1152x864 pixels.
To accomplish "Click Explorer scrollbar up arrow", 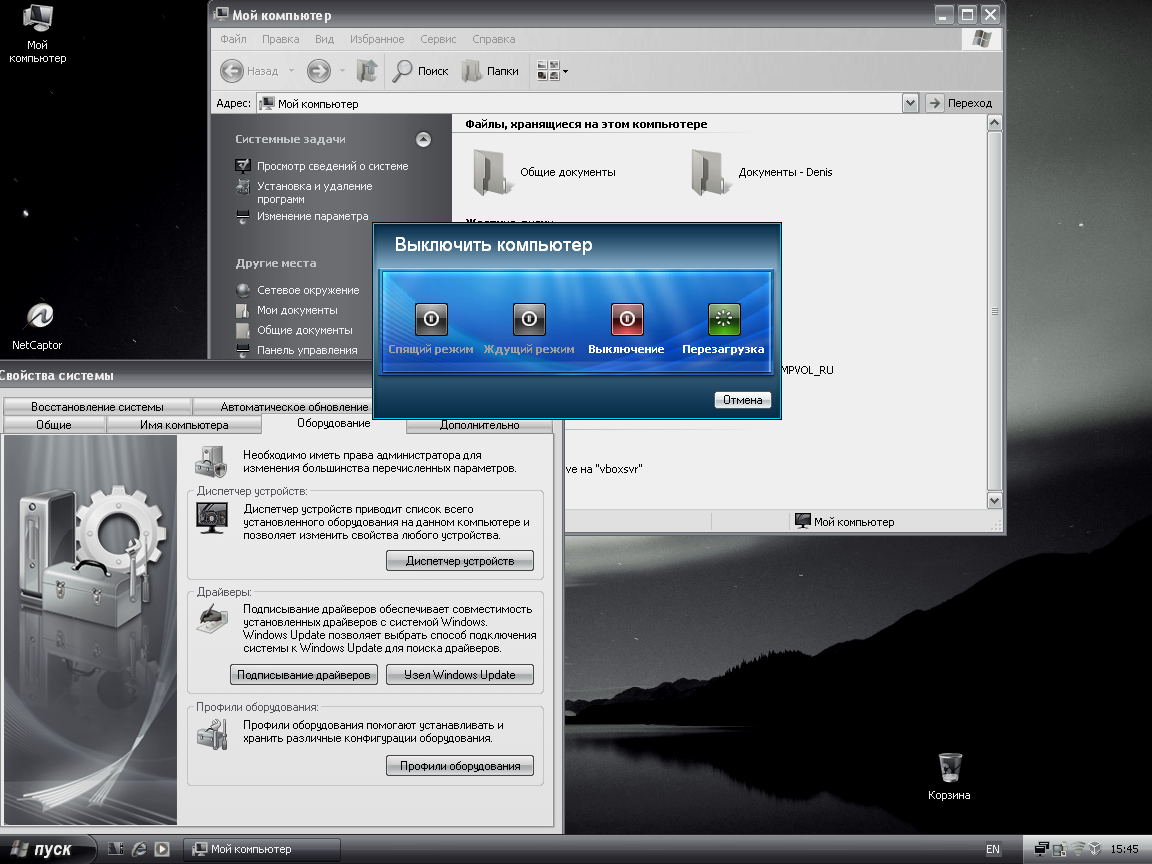I will (x=994, y=123).
